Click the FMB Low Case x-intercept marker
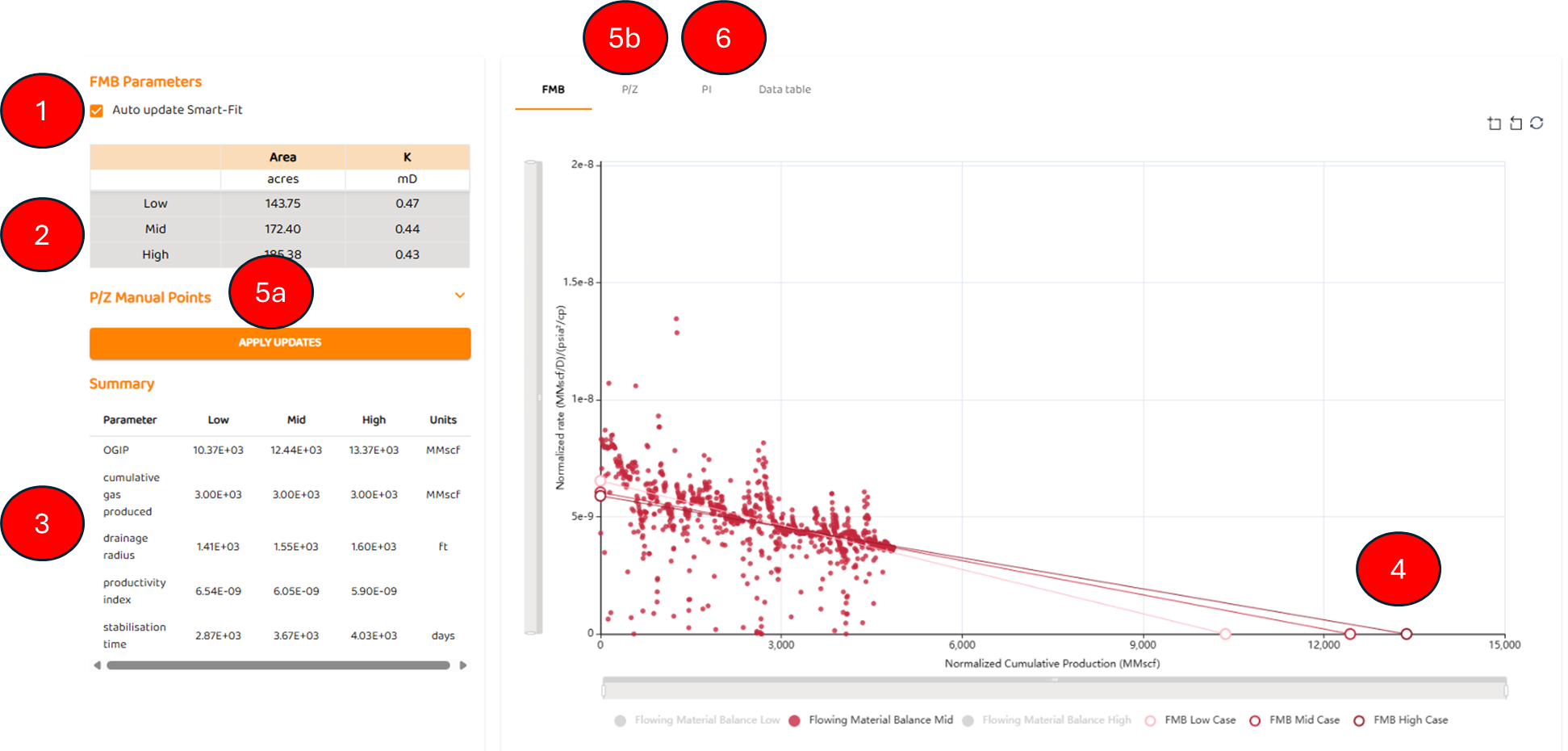The width and height of the screenshot is (1568, 751). (x=1225, y=634)
